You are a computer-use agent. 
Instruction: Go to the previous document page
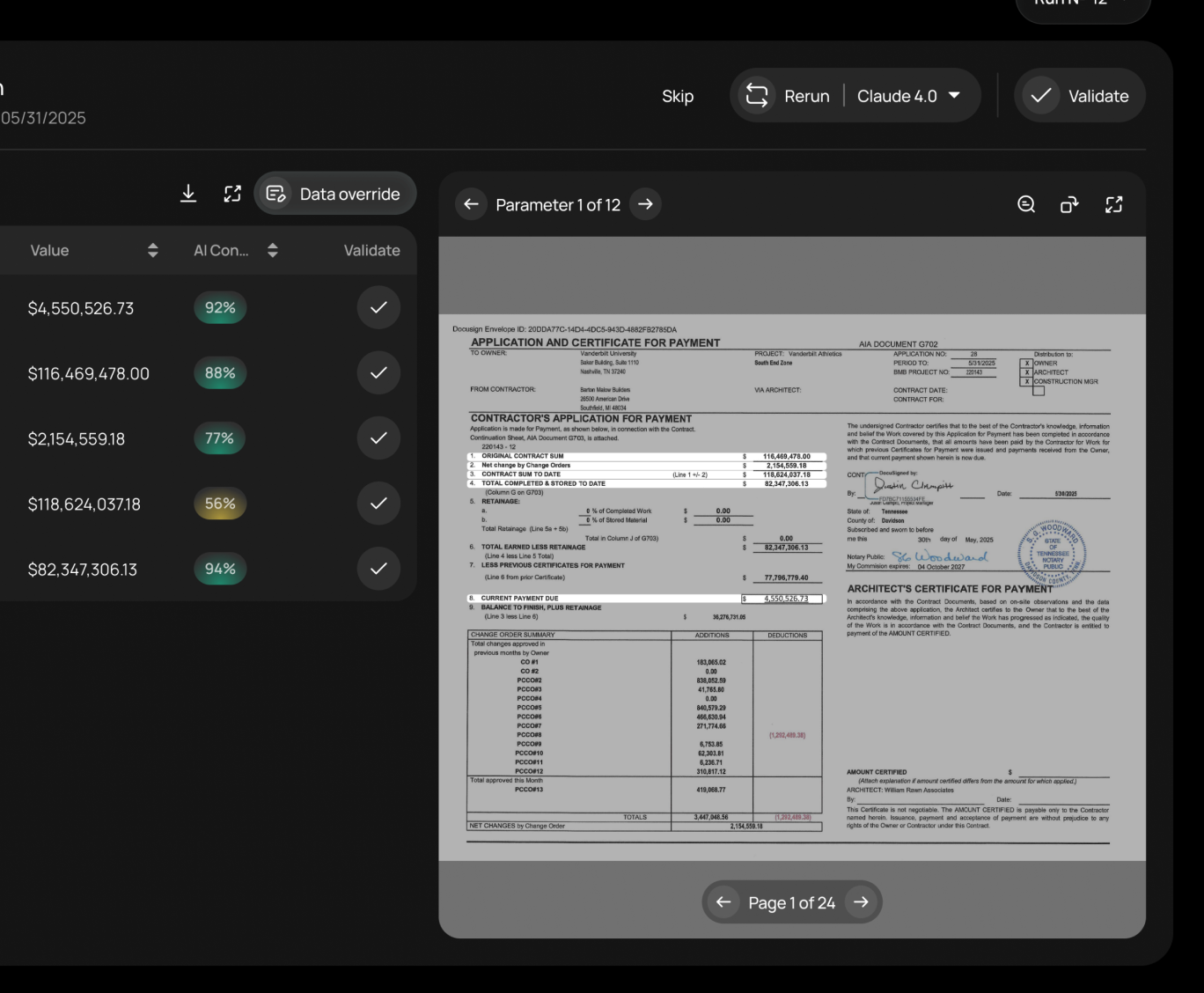point(723,902)
